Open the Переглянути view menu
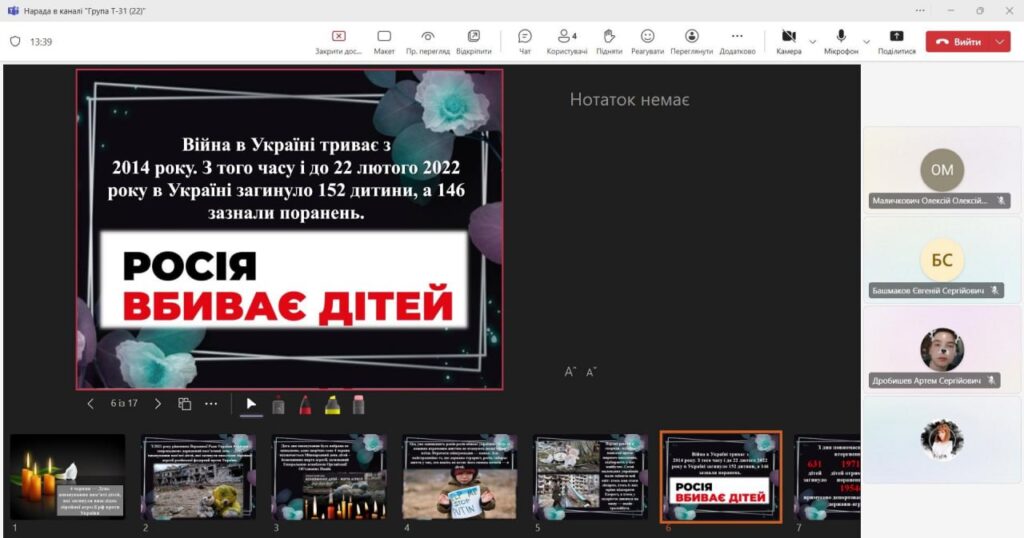Screen dimensions: 1024x538 tap(691, 41)
